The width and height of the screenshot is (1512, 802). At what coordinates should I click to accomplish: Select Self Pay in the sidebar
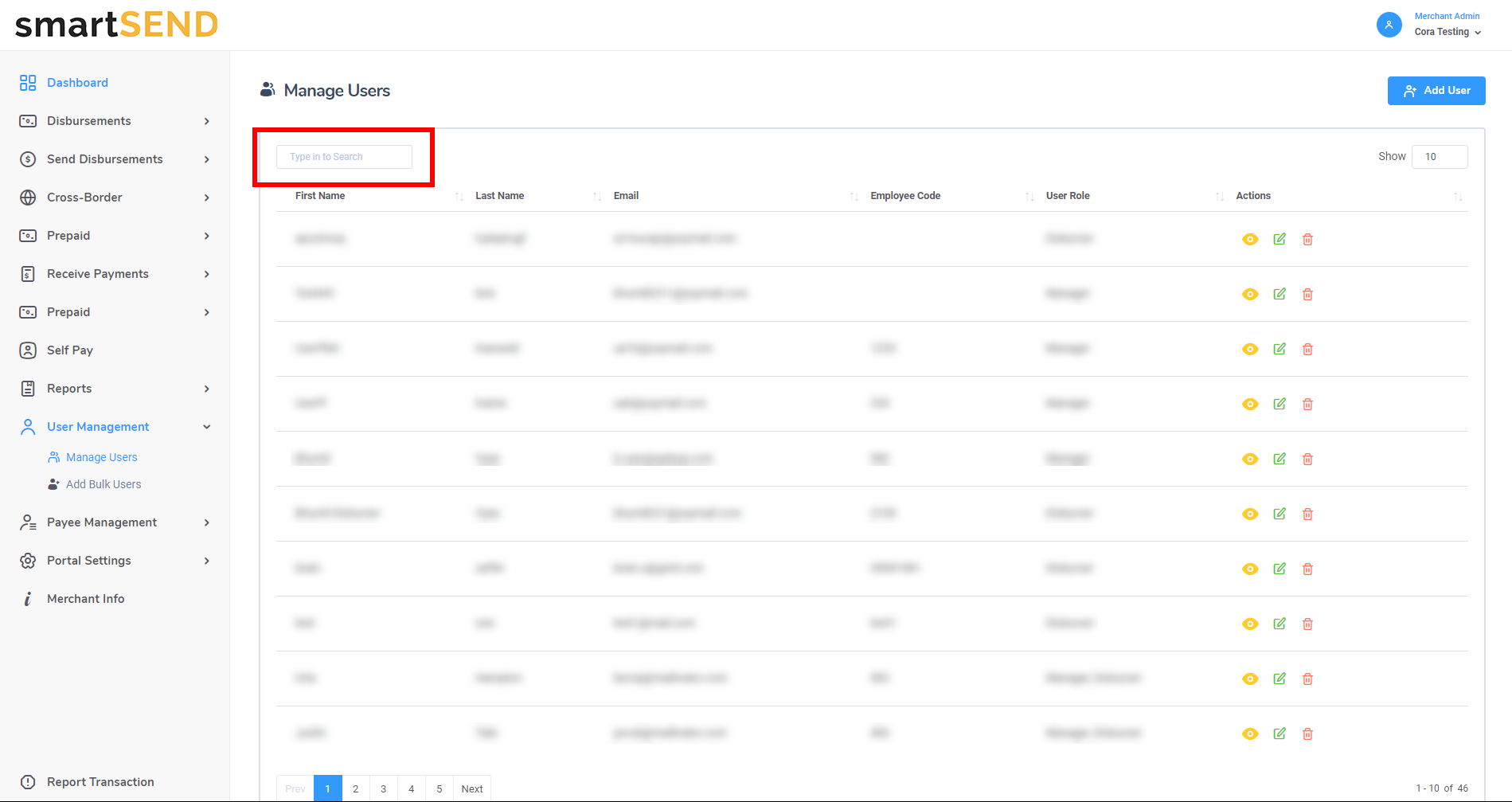70,350
